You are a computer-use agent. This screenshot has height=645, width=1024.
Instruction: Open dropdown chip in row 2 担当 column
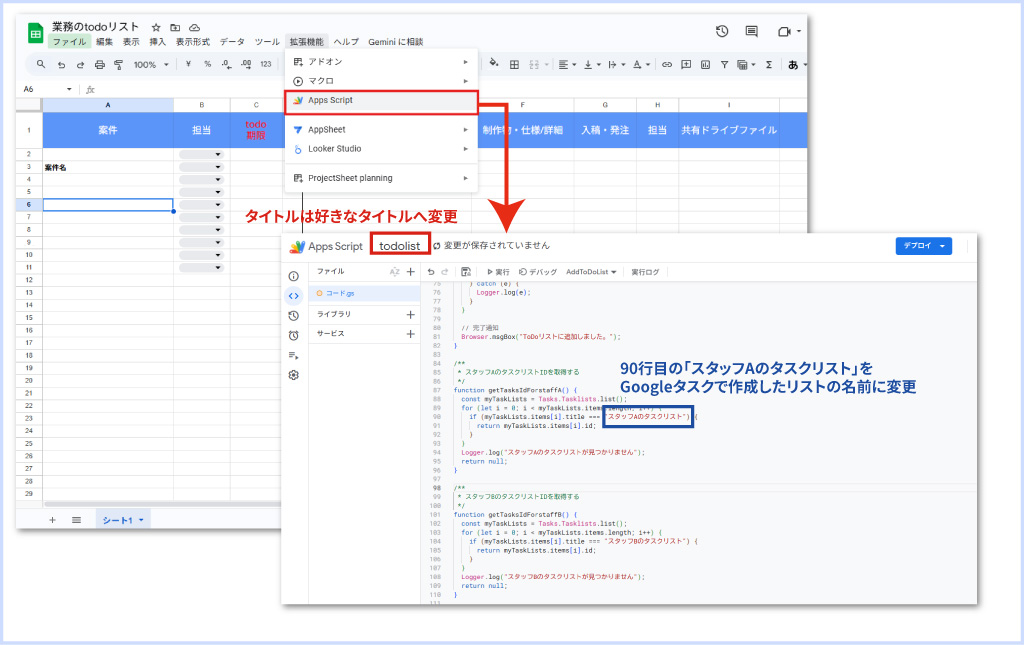(201, 154)
